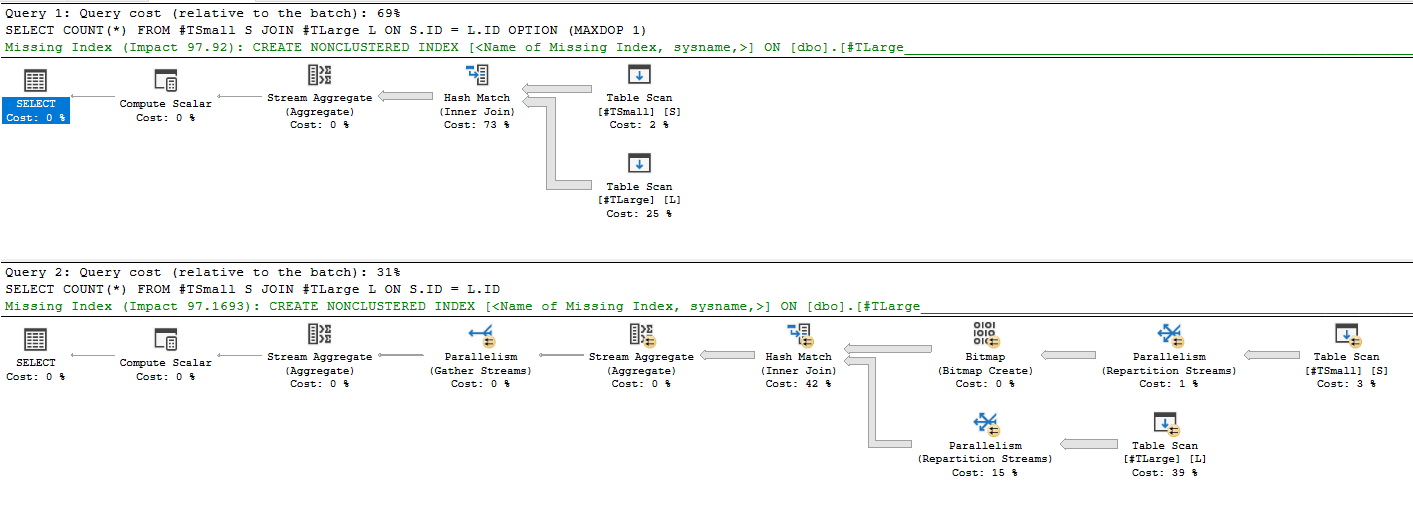Image resolution: width=1413 pixels, height=509 pixels.
Task: Click Query 1 SQL statement with MAXDOP option
Action: (325, 30)
